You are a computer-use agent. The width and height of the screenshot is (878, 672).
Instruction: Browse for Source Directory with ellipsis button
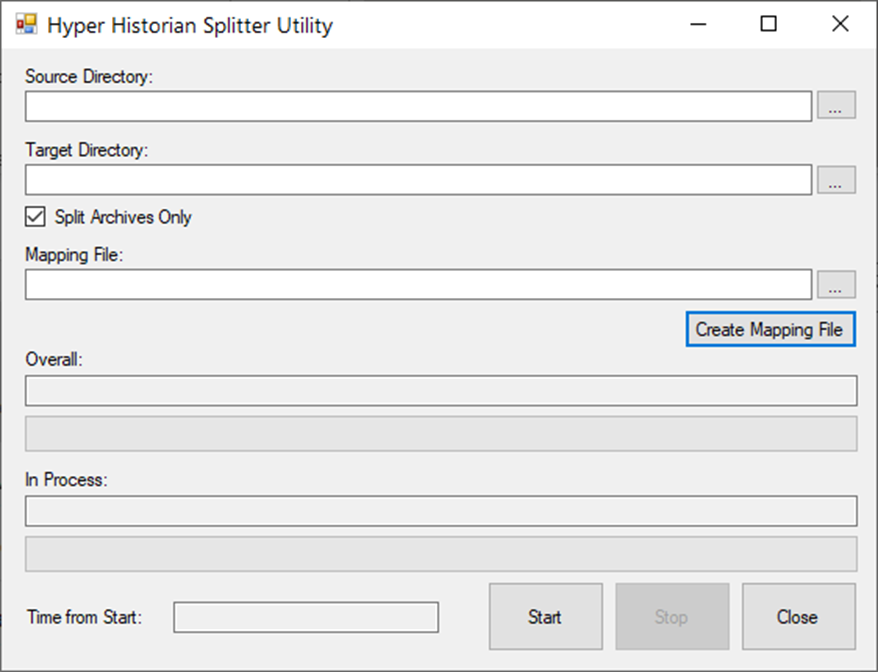tap(836, 105)
